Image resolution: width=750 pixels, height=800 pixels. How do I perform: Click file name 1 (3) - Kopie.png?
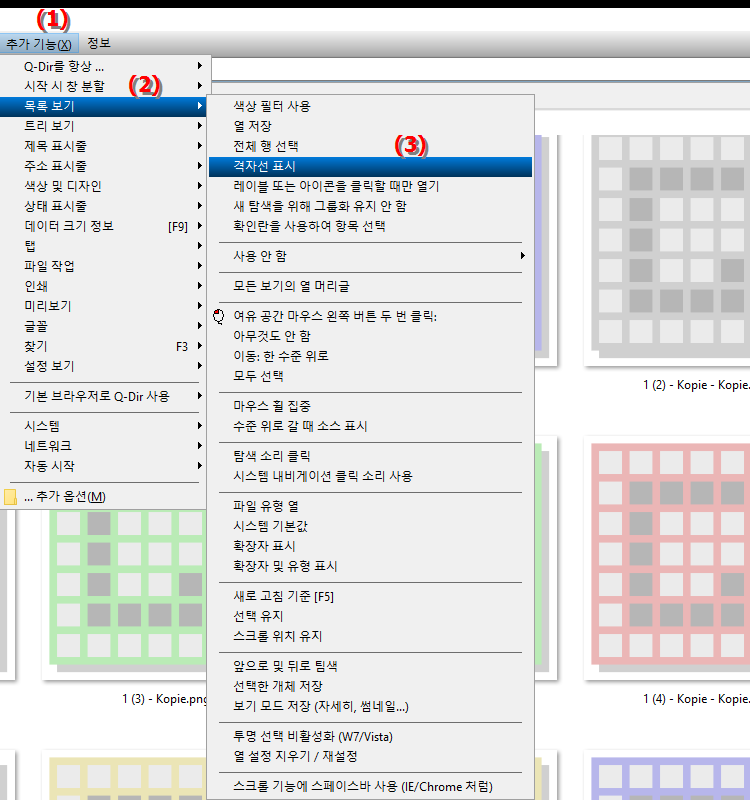[x=164, y=699]
